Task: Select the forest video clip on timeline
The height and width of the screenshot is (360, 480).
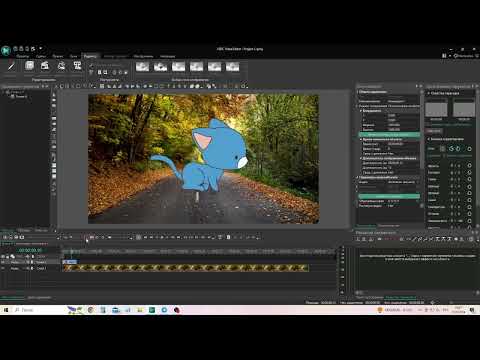Action: coord(186,268)
